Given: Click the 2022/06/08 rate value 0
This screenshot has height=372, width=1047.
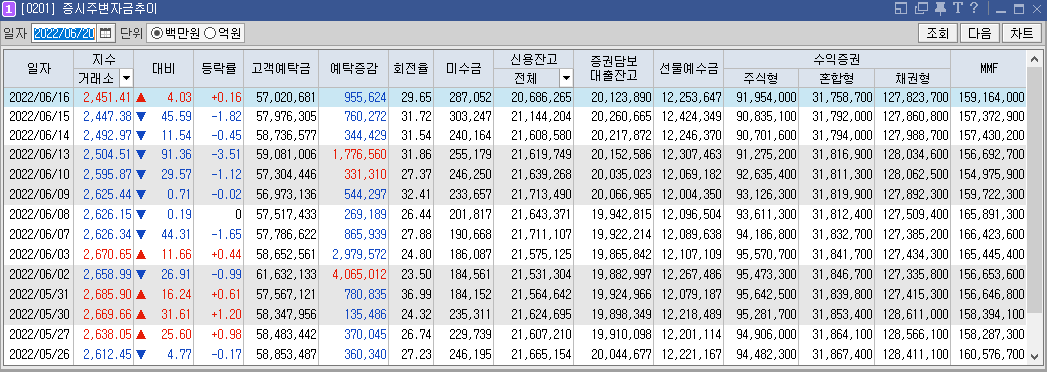Looking at the screenshot, I should [x=238, y=214].
